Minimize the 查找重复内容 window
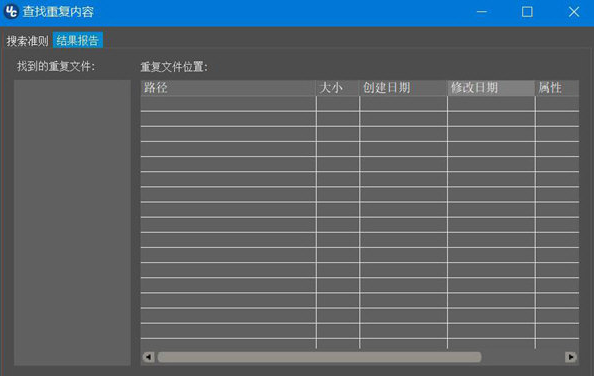 [x=482, y=12]
